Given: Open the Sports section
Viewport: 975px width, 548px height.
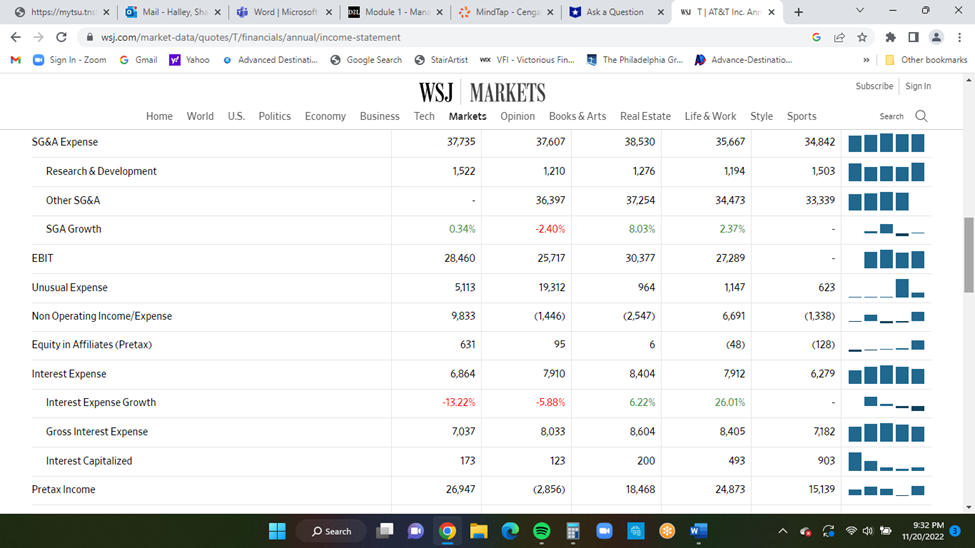Looking at the screenshot, I should pyautogui.click(x=802, y=116).
